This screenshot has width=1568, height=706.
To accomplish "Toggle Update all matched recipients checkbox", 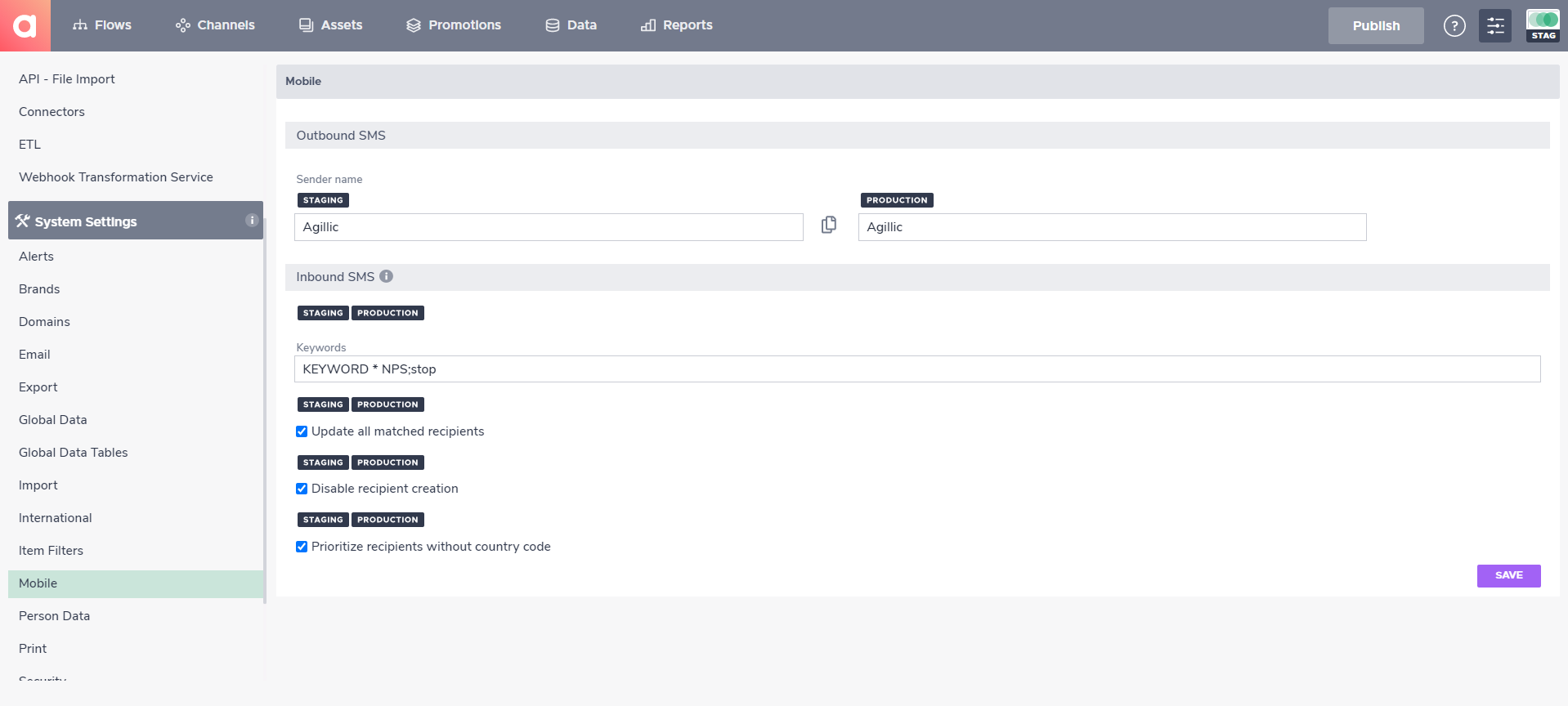I will coord(302,431).
